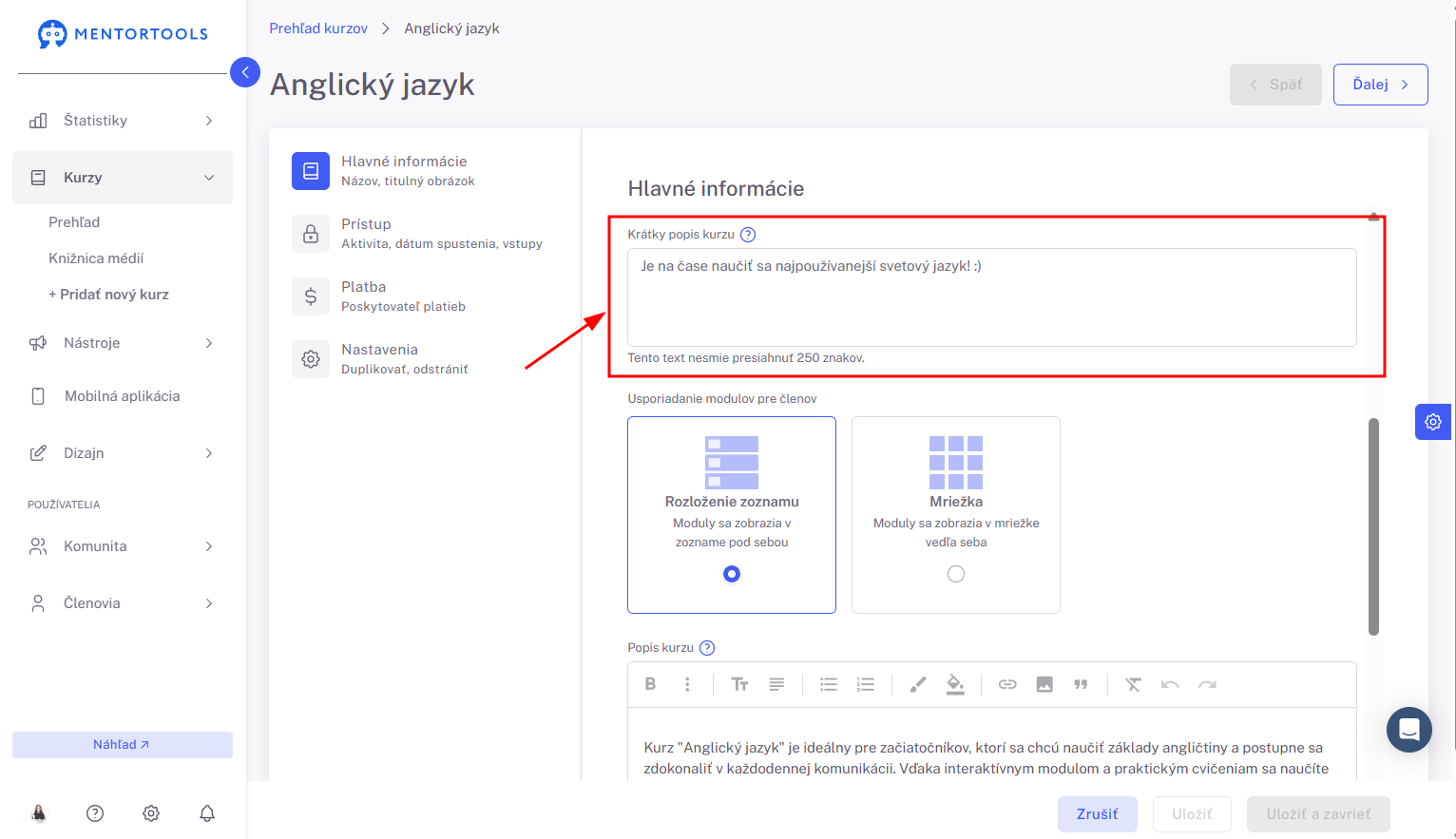Screen dimensions: 1456x839
Task: Clear text formatting in the editor
Action: click(x=1133, y=684)
